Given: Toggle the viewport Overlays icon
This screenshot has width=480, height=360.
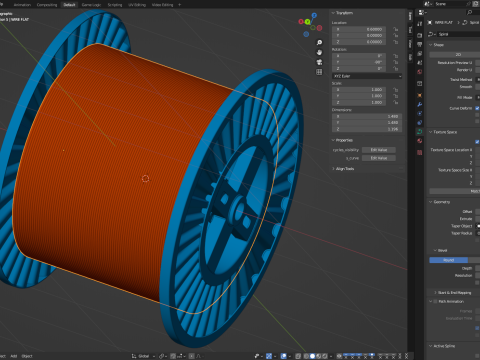Looking at the screenshot, I should coord(283,356).
